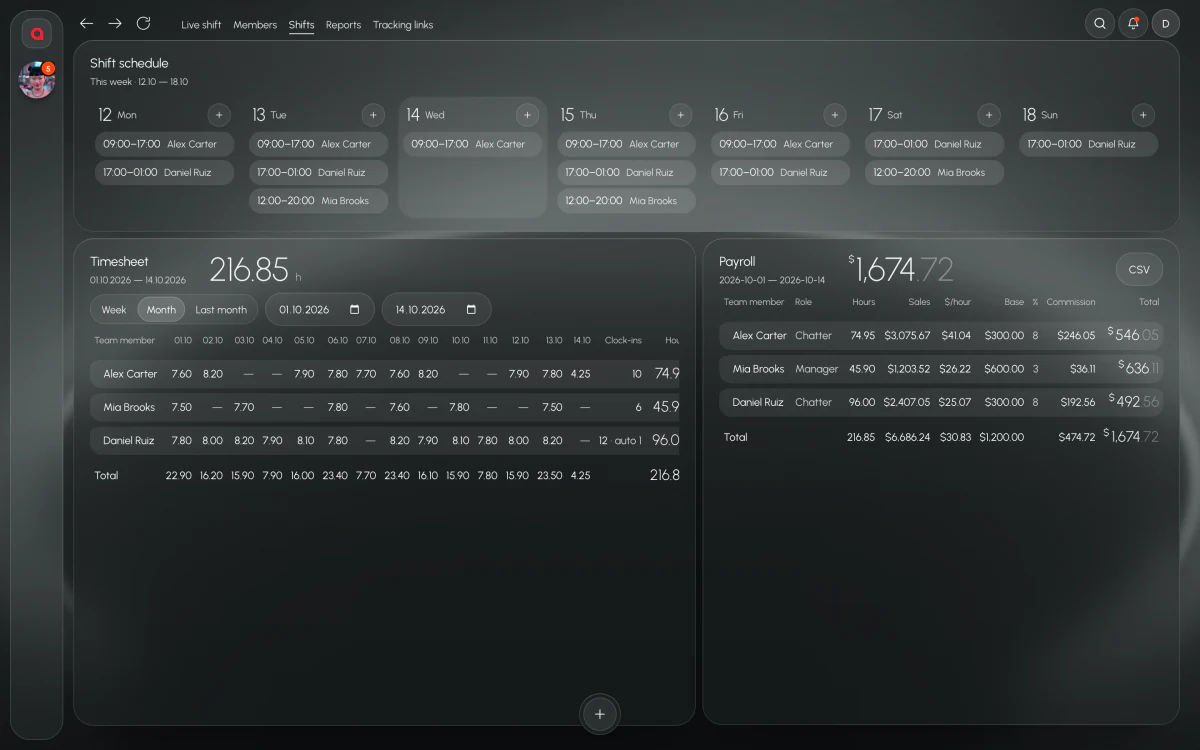
Task: Click the 216.85 total hours figure
Action: coord(249,270)
